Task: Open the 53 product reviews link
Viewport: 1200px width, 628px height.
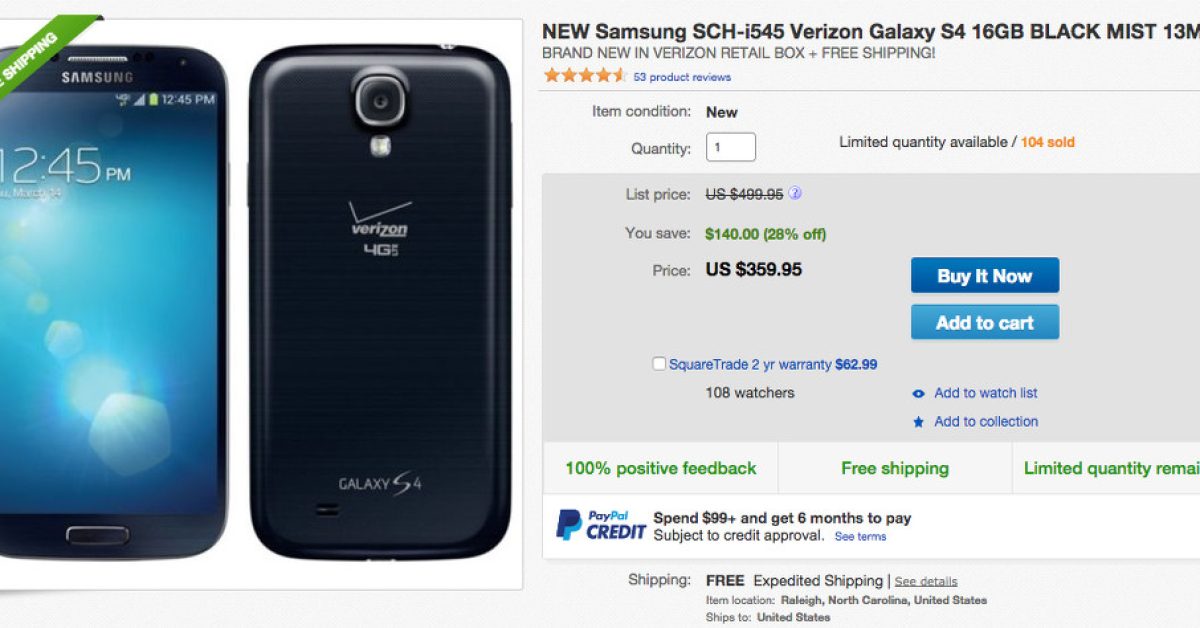Action: tap(682, 77)
